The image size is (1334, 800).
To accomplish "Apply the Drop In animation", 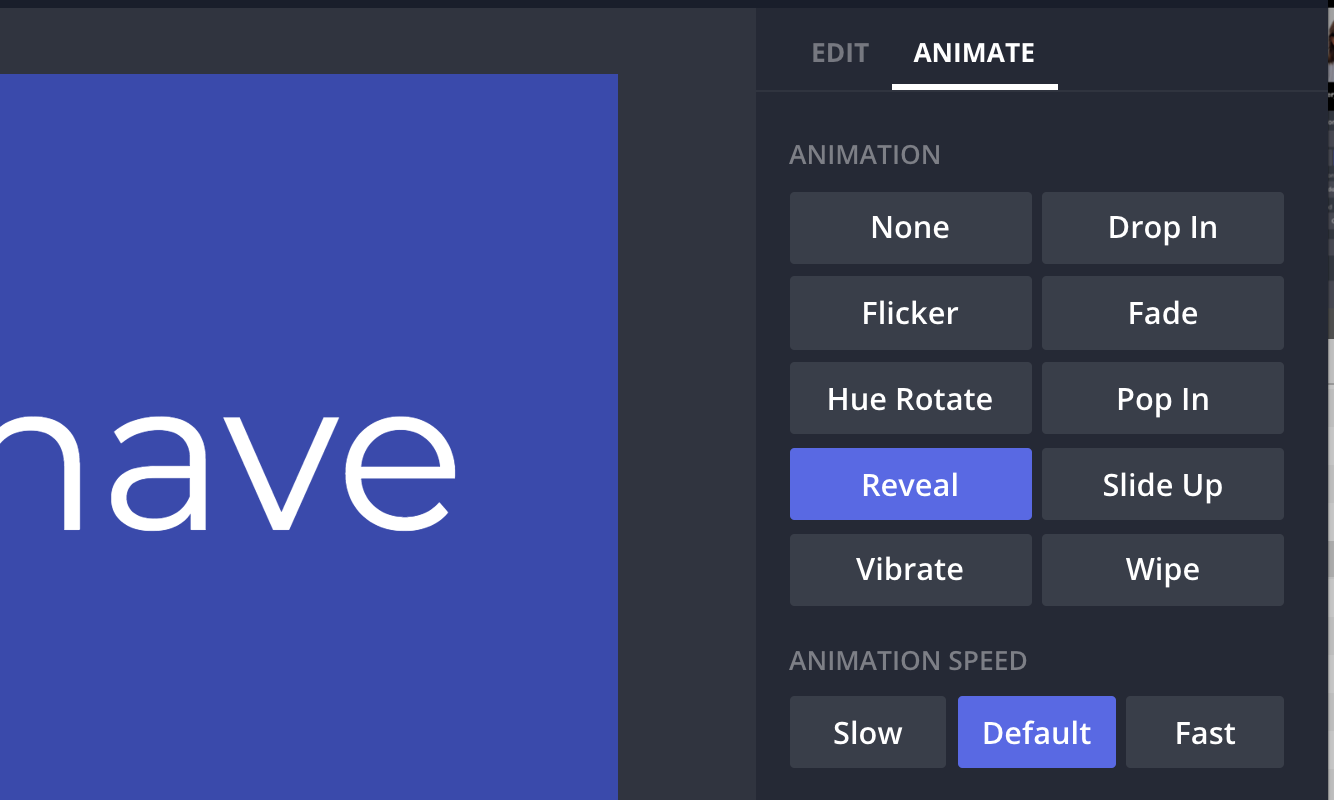I will coord(1162,228).
